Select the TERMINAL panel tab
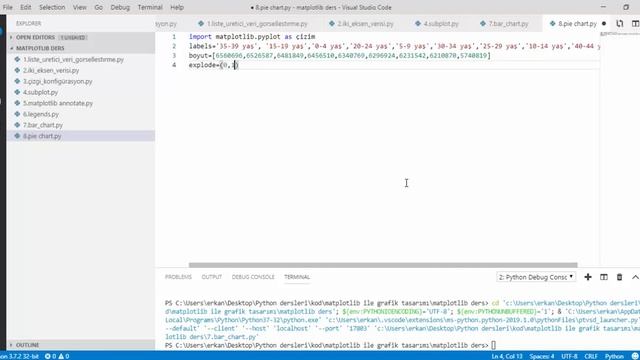The width and height of the screenshot is (640, 360). [297, 277]
